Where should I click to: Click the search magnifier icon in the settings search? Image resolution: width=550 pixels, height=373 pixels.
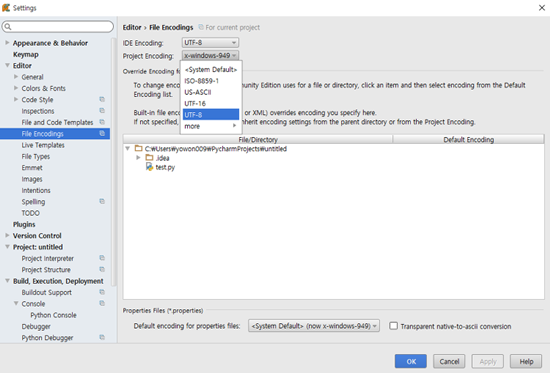pos(8,27)
